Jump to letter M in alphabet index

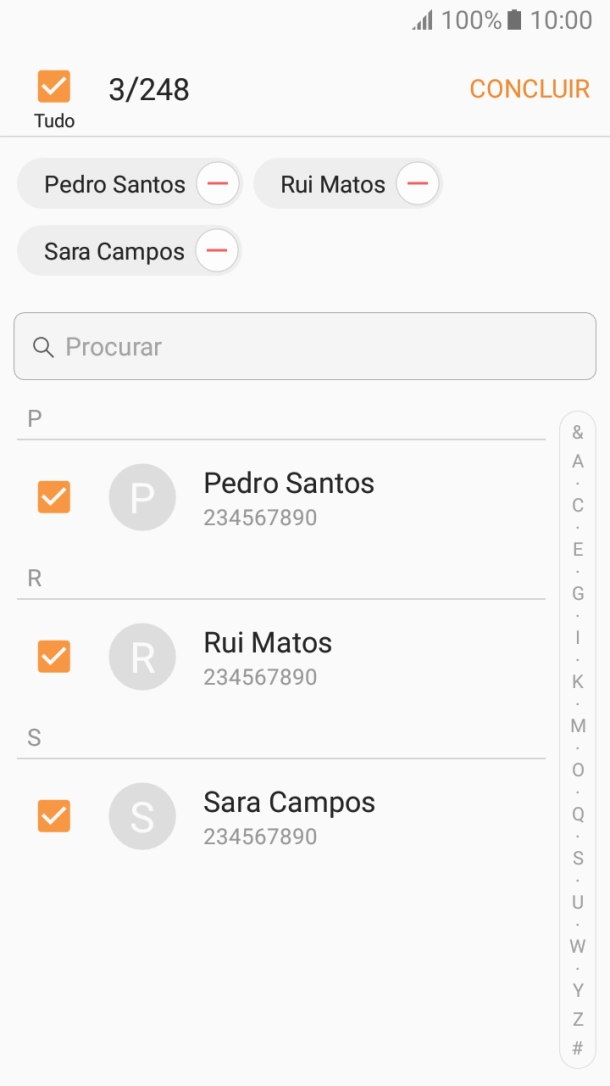(577, 726)
